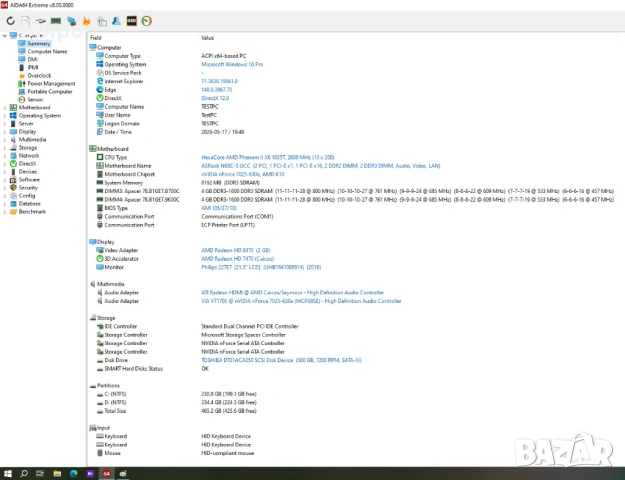Open the Power Management page
Viewport: 625px width, 480px height.
pos(51,83)
